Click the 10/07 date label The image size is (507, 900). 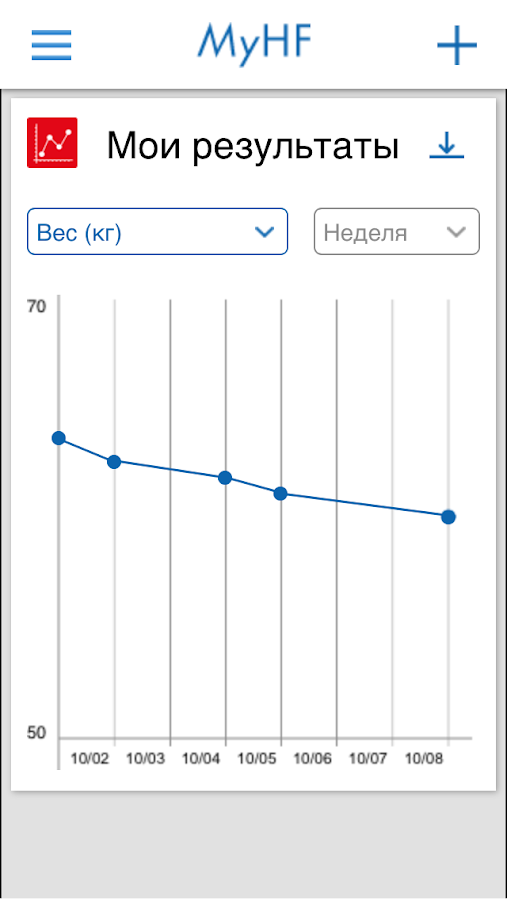[369, 759]
